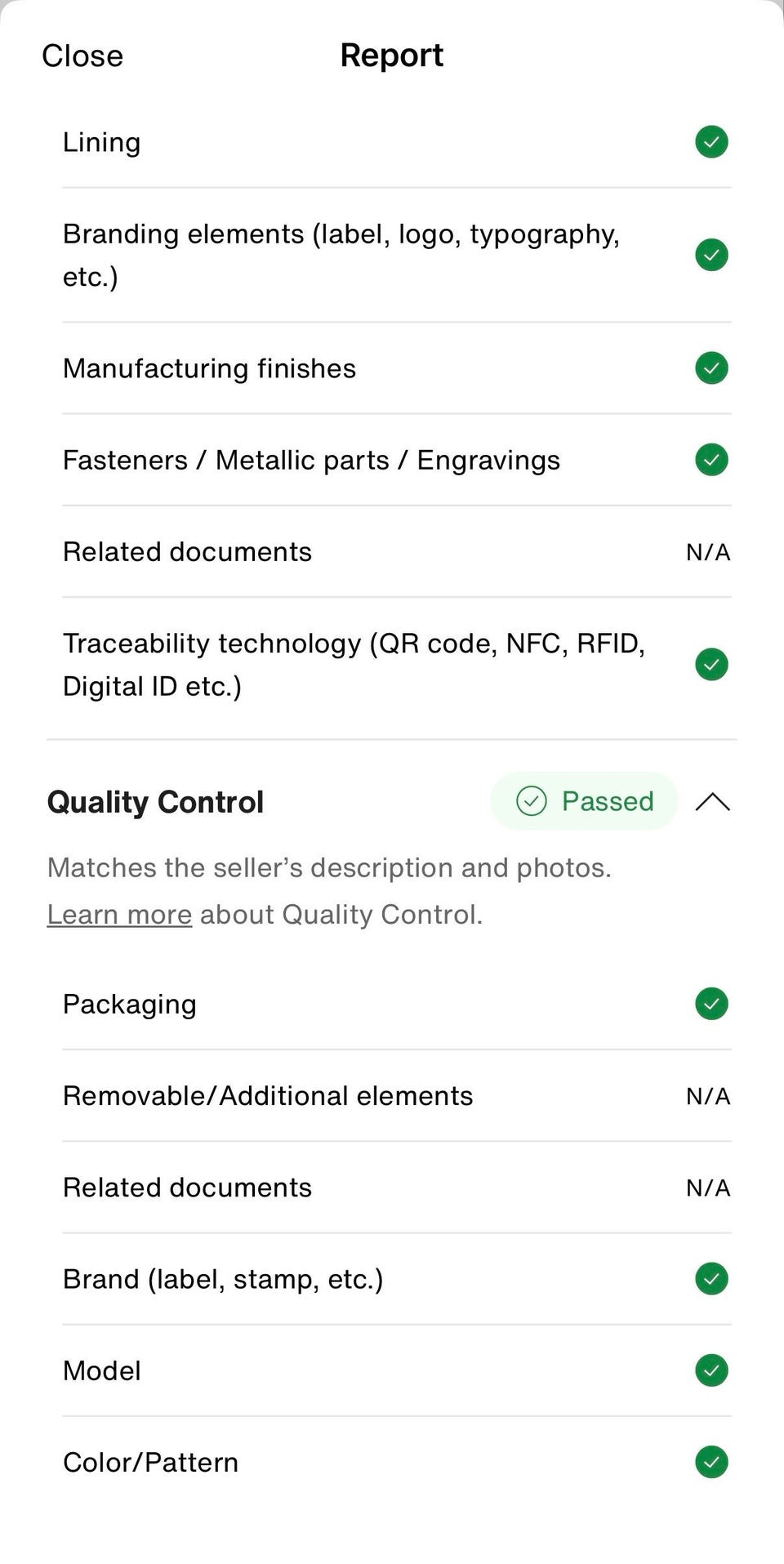
Task: Click the Fasteners / Metallic parts / Engravings label
Action: (x=311, y=461)
